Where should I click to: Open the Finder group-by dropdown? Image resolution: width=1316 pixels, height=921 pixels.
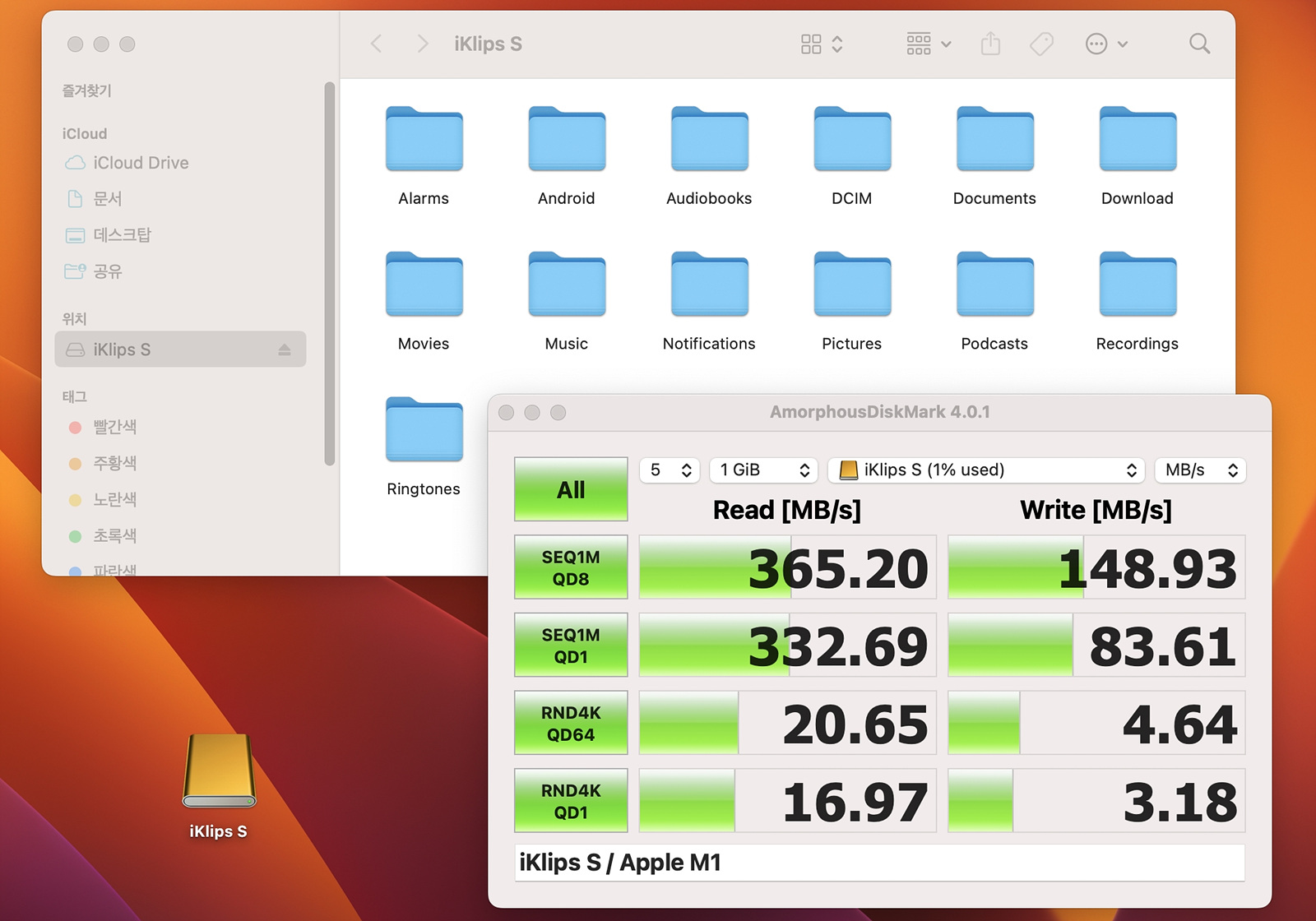tap(929, 44)
